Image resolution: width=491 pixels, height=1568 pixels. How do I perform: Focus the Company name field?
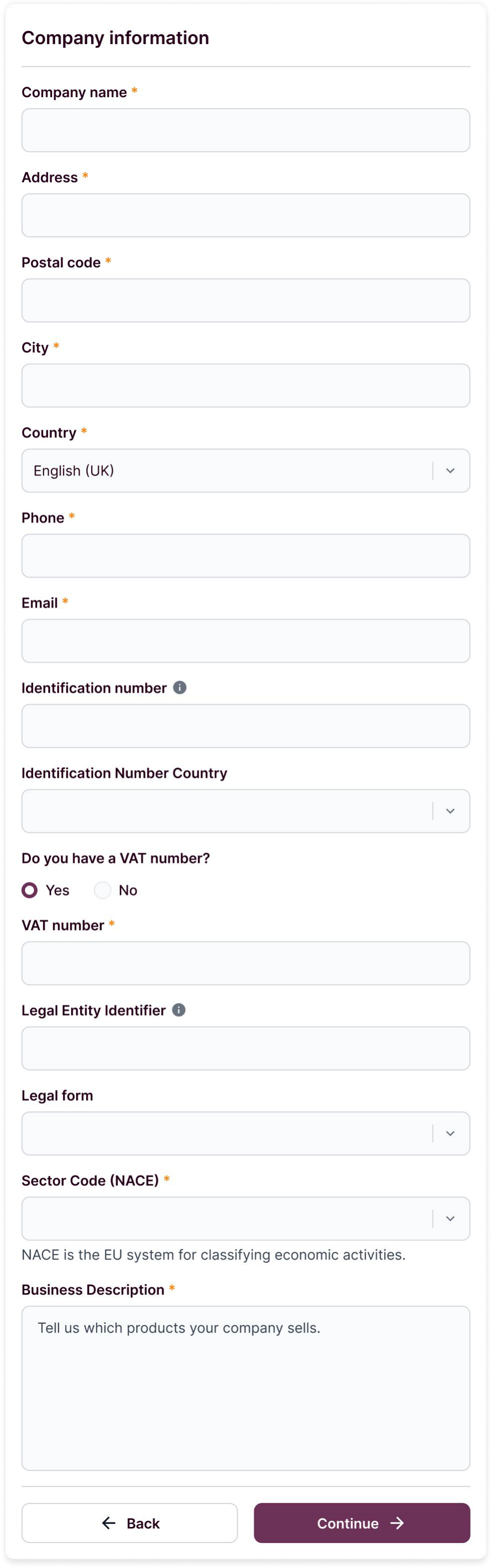click(x=245, y=130)
